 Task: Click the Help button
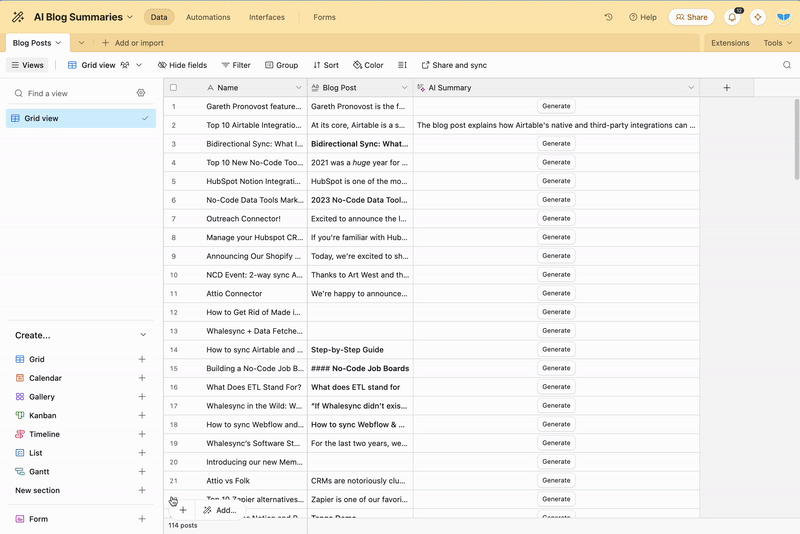(x=643, y=17)
